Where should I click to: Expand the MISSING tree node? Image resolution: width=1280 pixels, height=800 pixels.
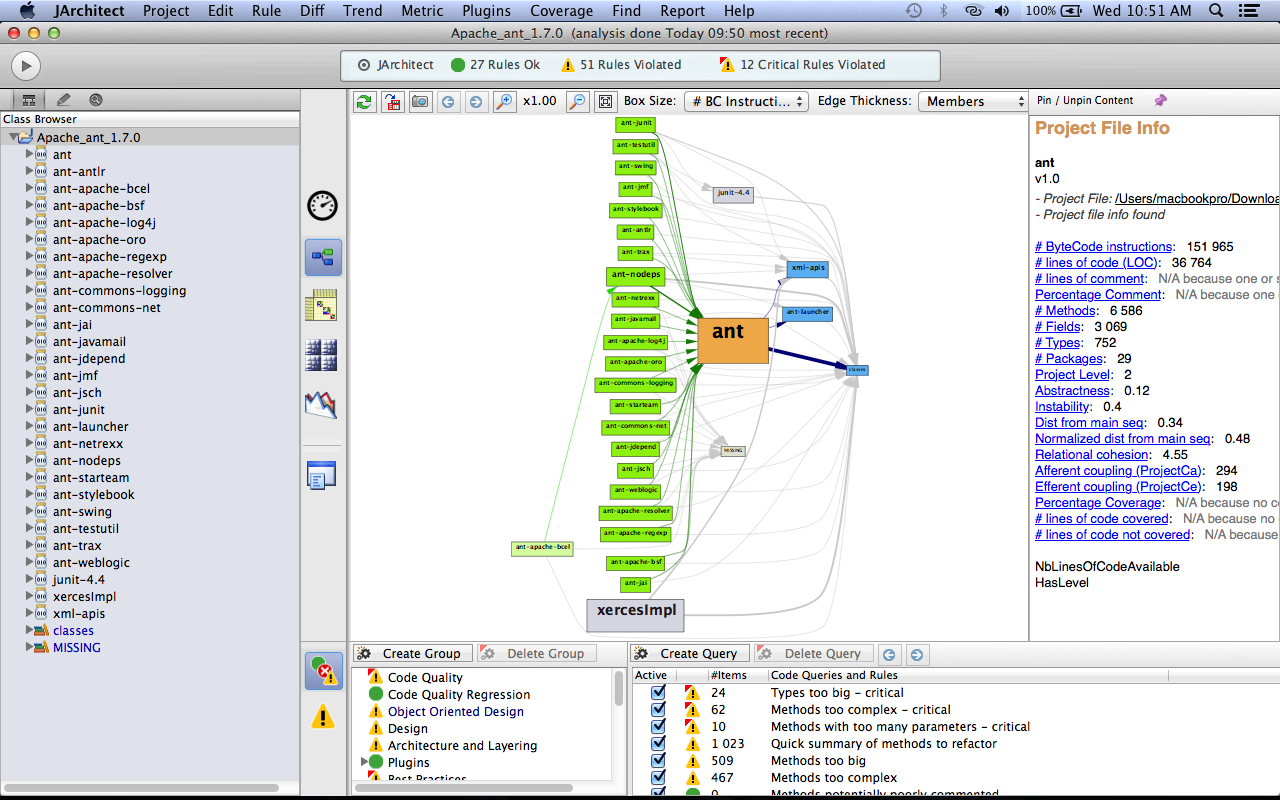coord(29,647)
